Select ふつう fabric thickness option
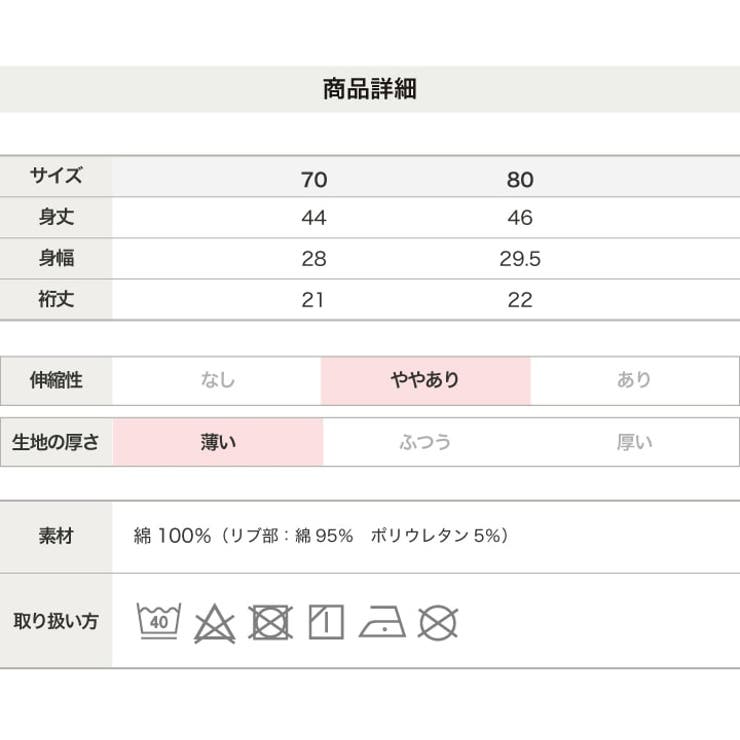The image size is (740, 740). (425, 442)
